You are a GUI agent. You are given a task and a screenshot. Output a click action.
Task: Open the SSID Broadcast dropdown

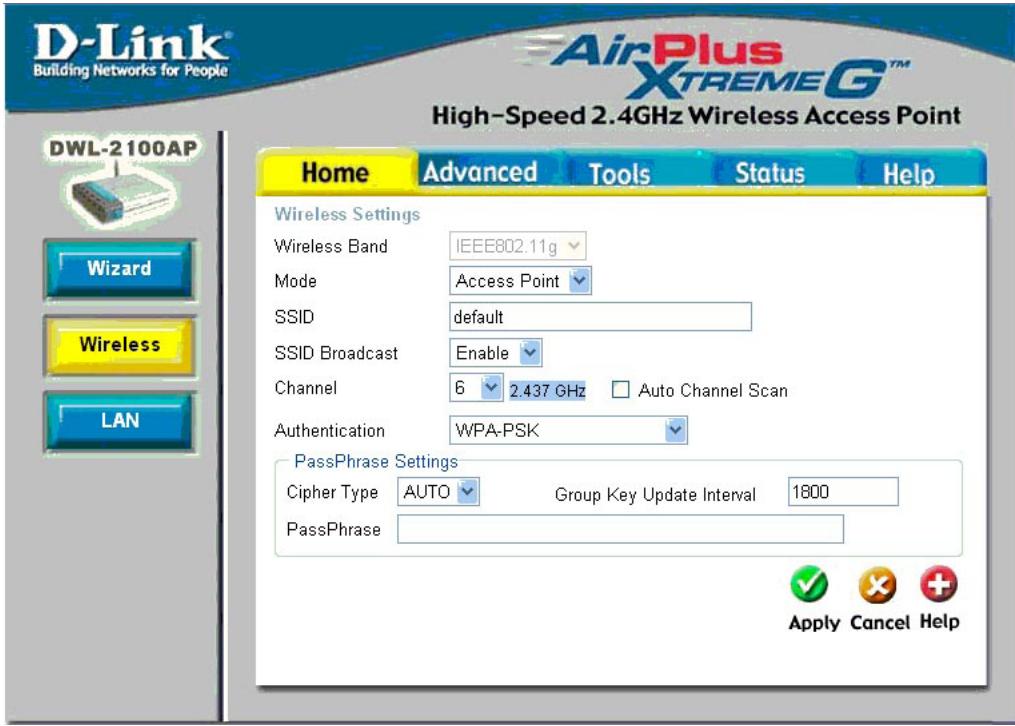pyautogui.click(x=495, y=353)
